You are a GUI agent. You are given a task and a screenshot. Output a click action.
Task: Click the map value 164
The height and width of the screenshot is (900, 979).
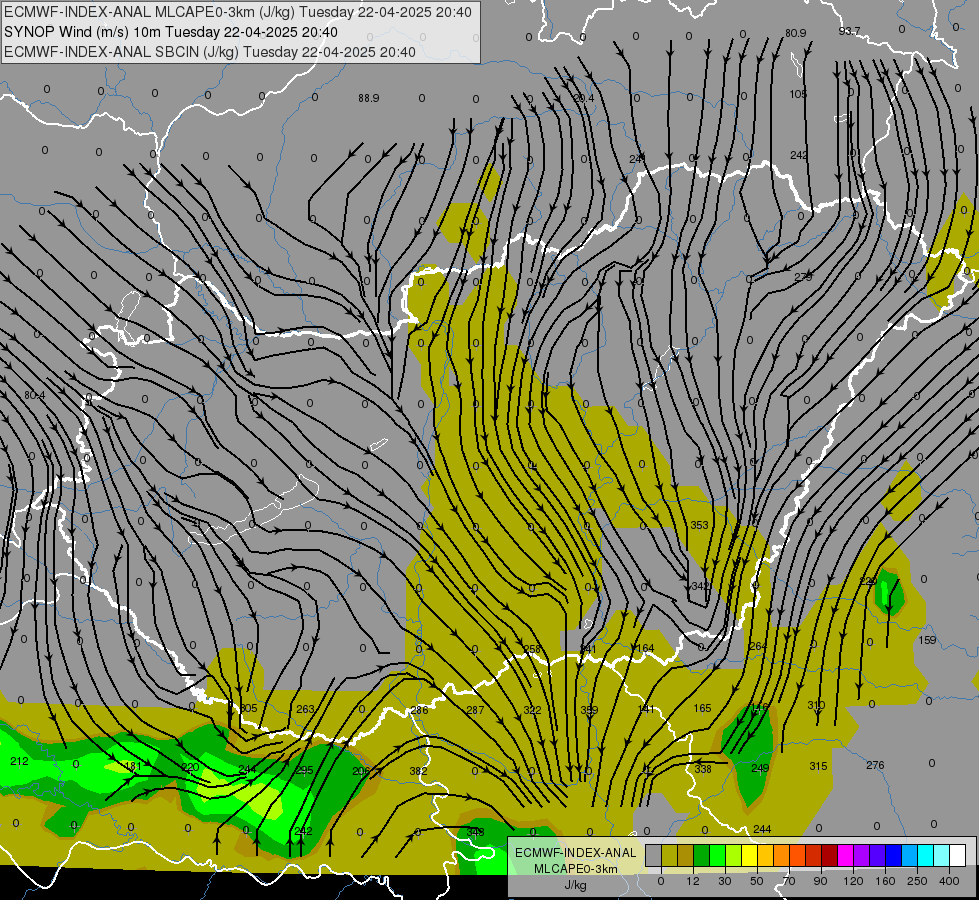[x=645, y=648]
